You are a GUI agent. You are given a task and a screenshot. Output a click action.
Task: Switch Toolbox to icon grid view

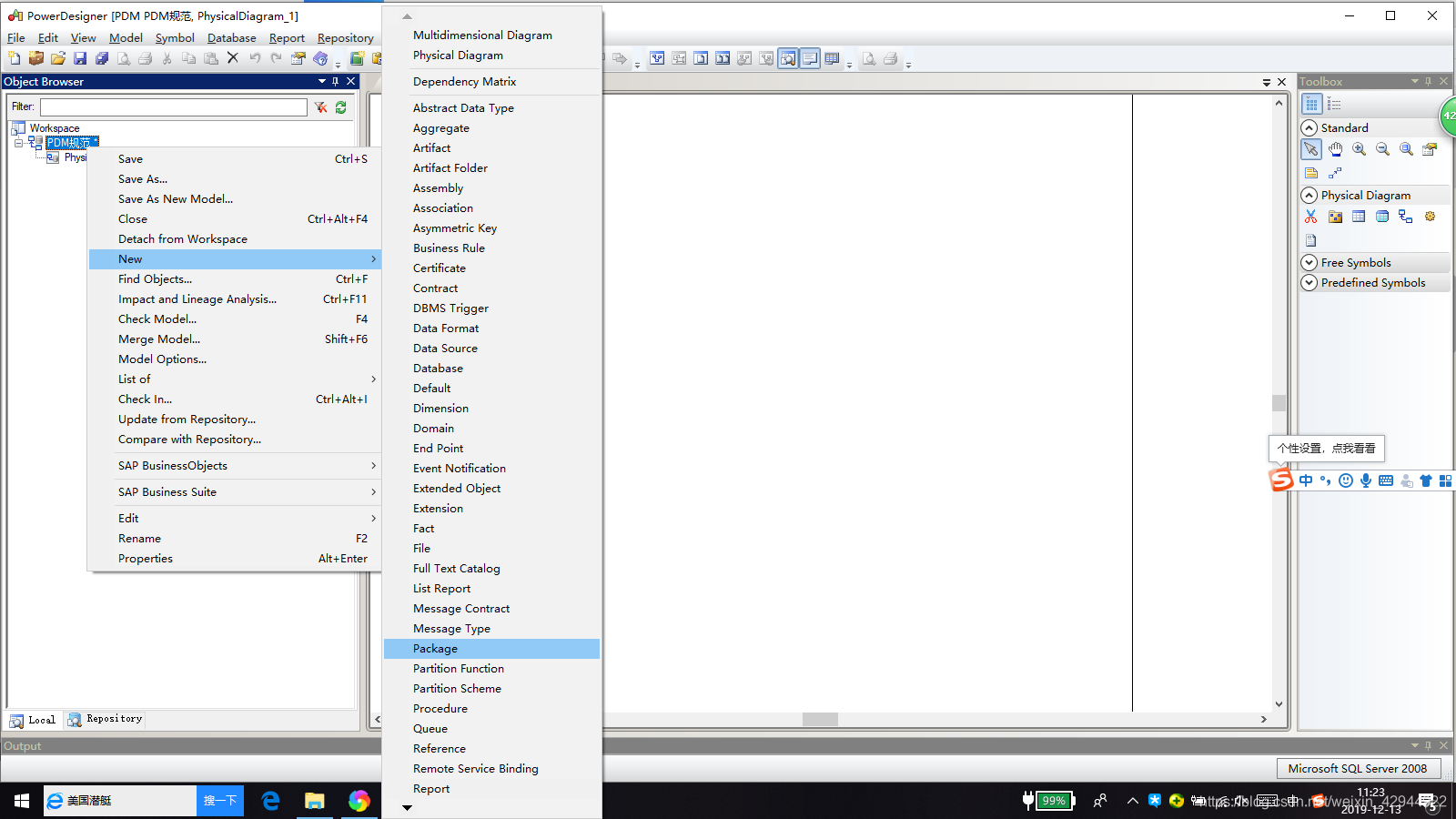[x=1311, y=104]
